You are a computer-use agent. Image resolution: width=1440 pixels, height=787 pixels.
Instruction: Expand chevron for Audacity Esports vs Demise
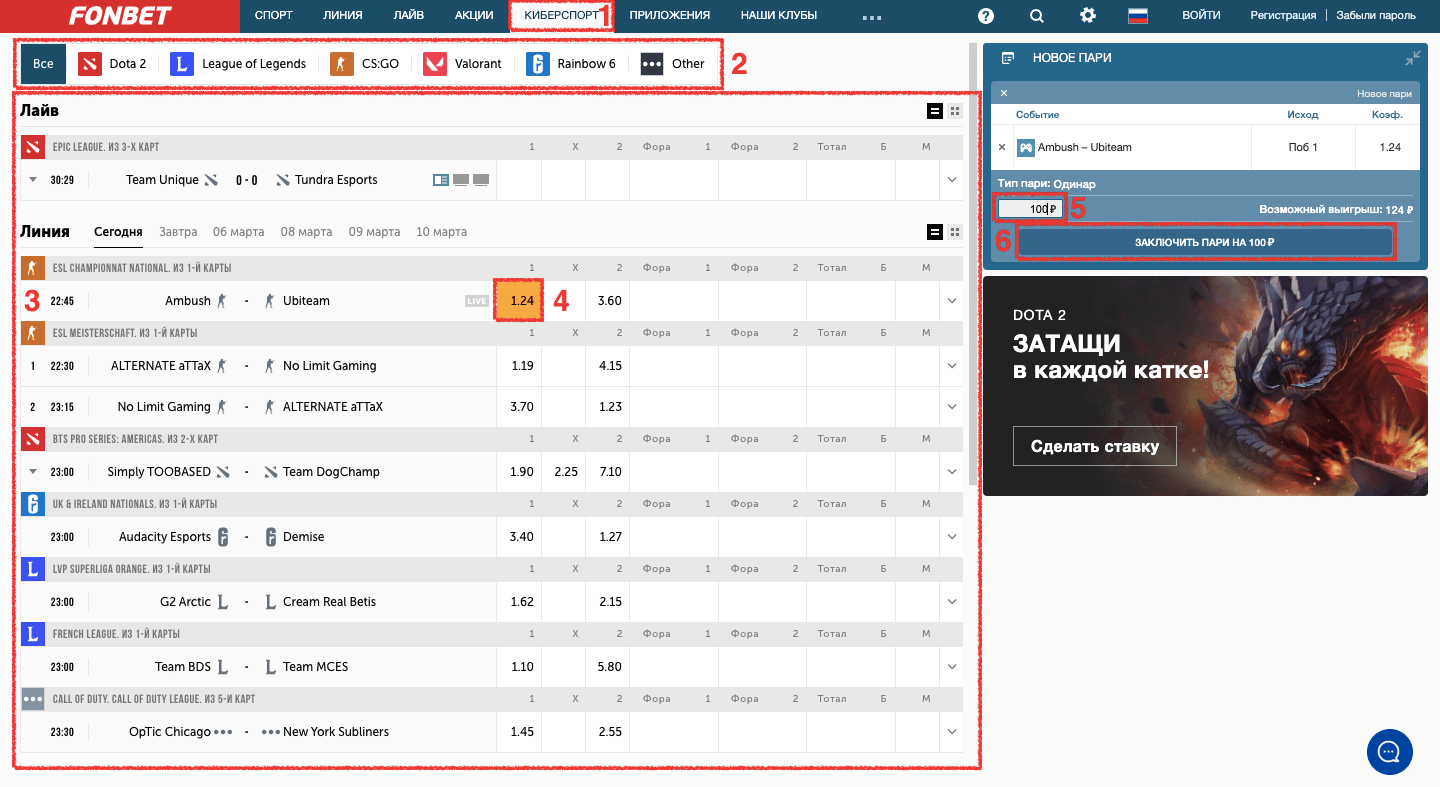pos(951,537)
